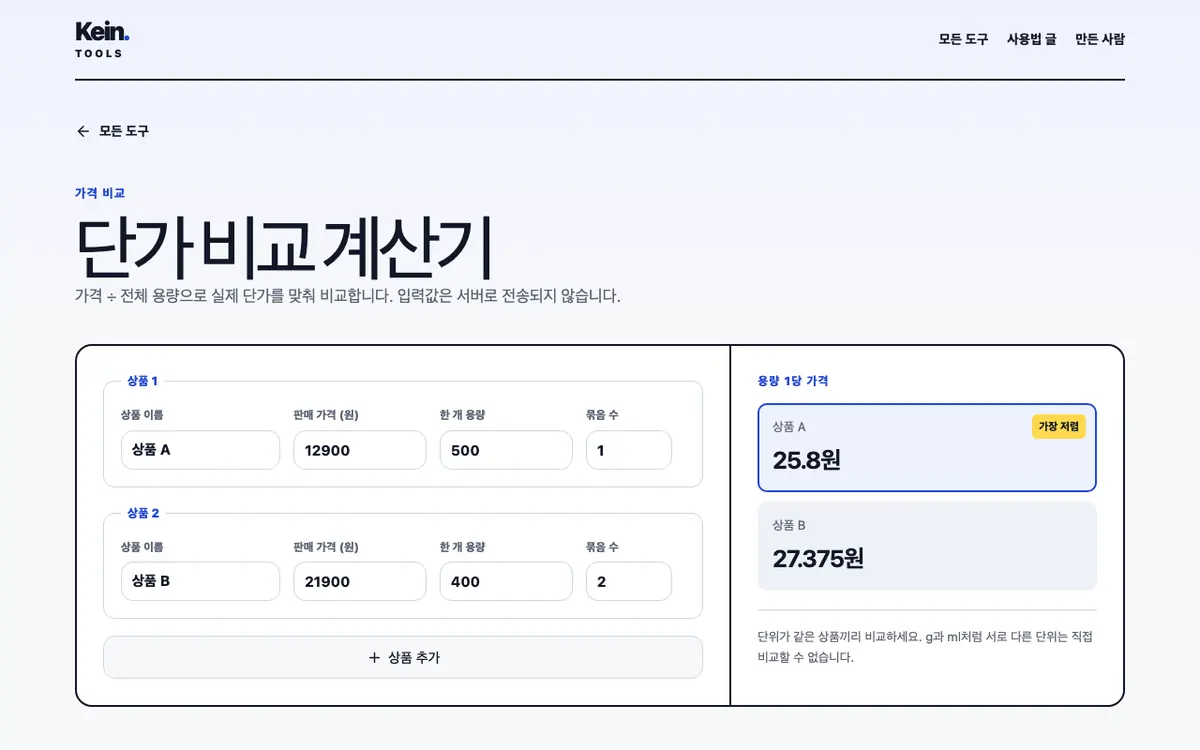Click 가격 비교 category label
Viewport: 1200px width, 750px height.
click(100, 193)
